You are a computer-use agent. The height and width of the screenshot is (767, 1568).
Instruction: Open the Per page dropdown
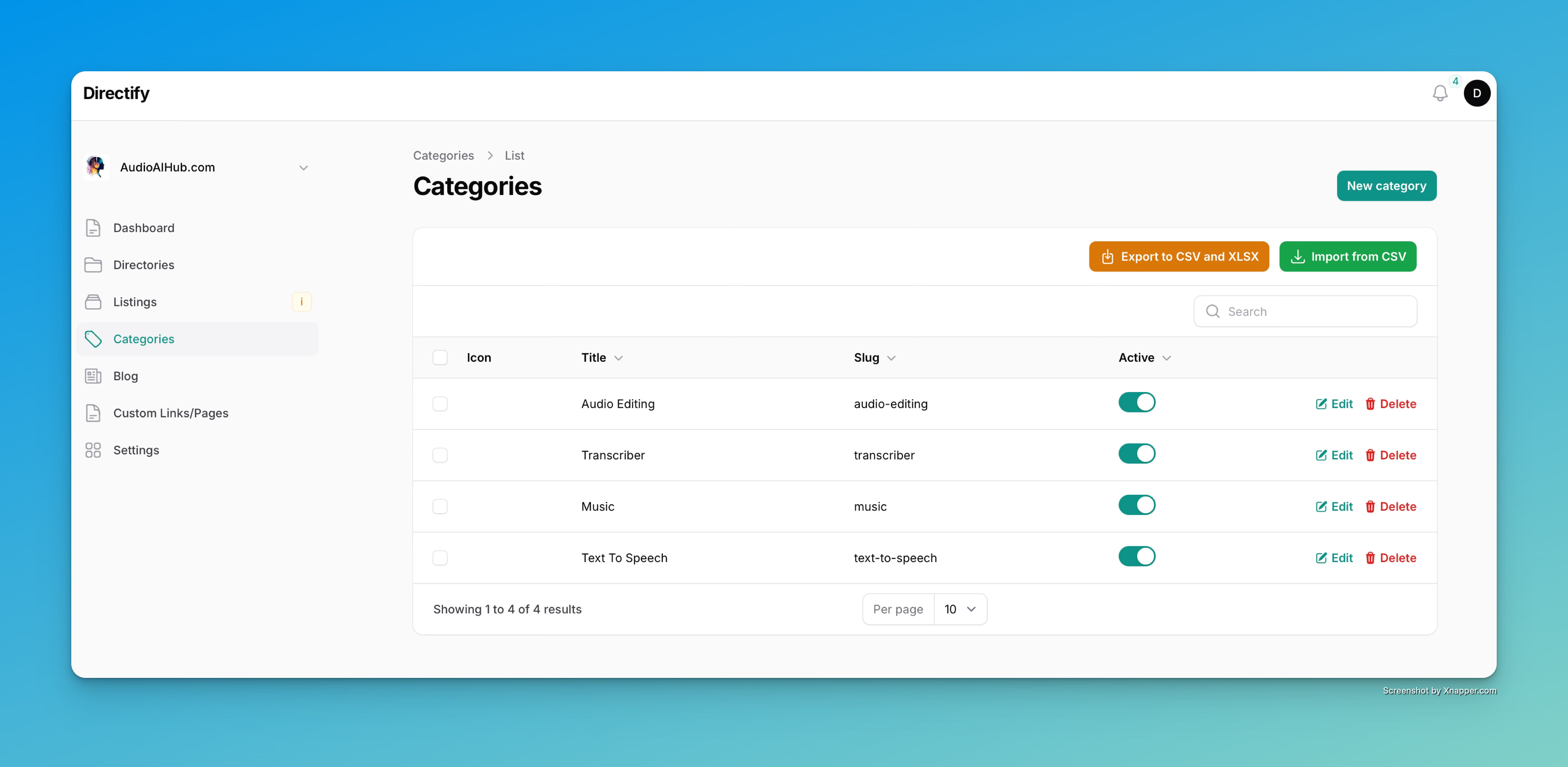960,609
